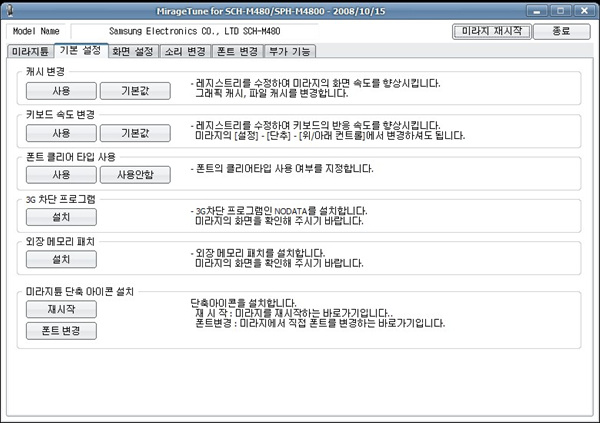Click 사용안함 to disable font ClearType
Screen dimensions: 600x423
click(135, 175)
